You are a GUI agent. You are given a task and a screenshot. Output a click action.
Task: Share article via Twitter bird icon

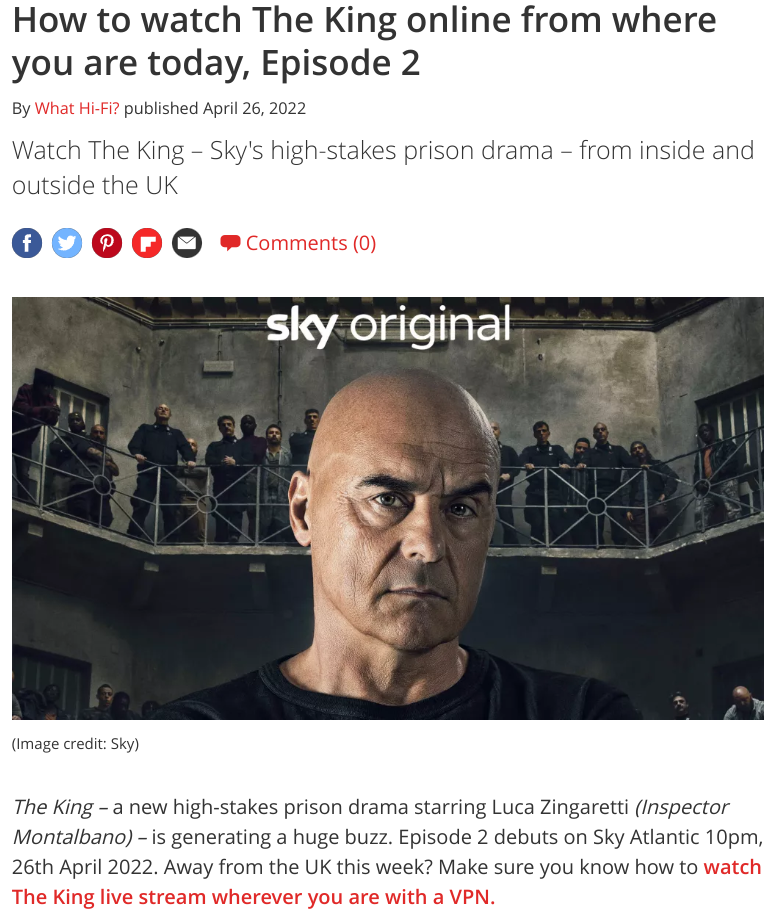(x=67, y=243)
